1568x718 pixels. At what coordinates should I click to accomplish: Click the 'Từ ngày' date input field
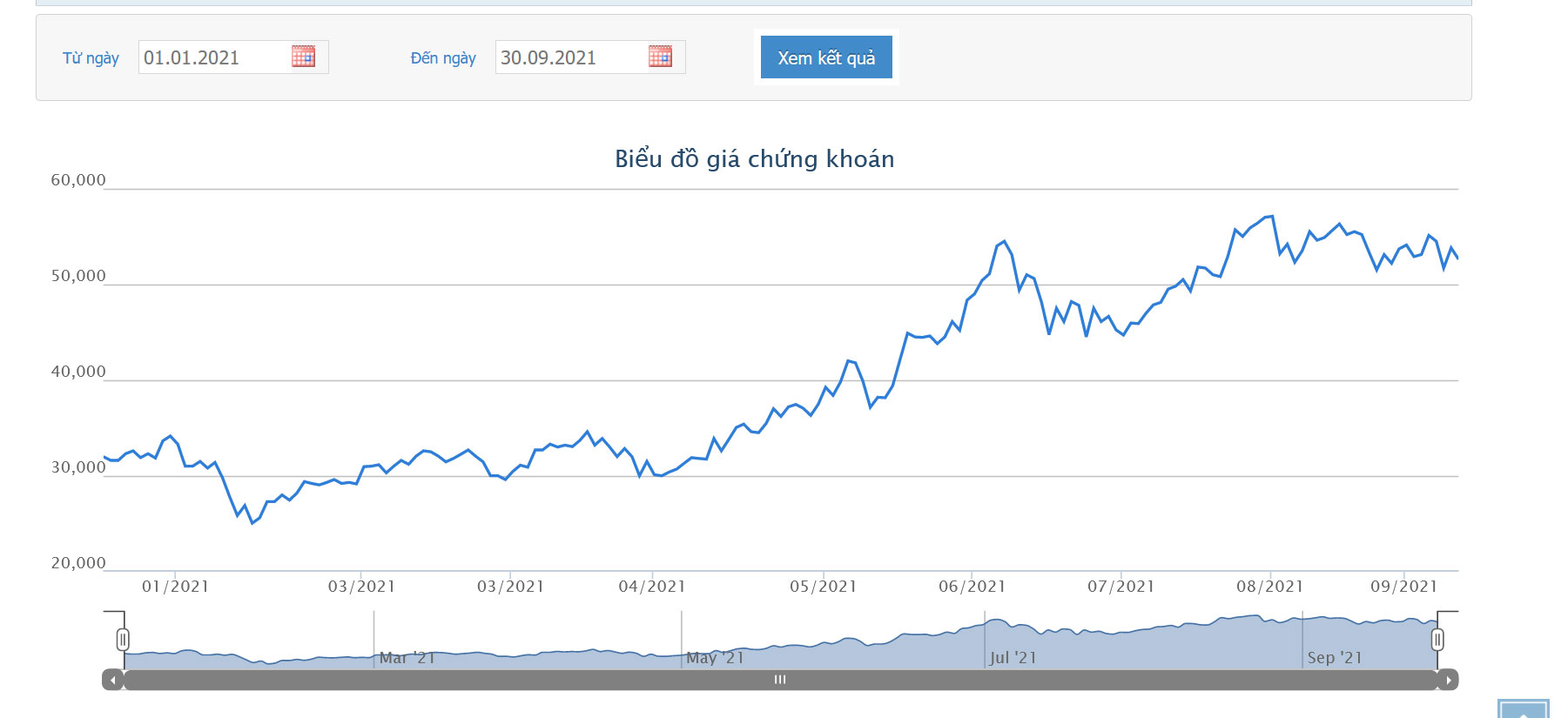click(x=233, y=57)
